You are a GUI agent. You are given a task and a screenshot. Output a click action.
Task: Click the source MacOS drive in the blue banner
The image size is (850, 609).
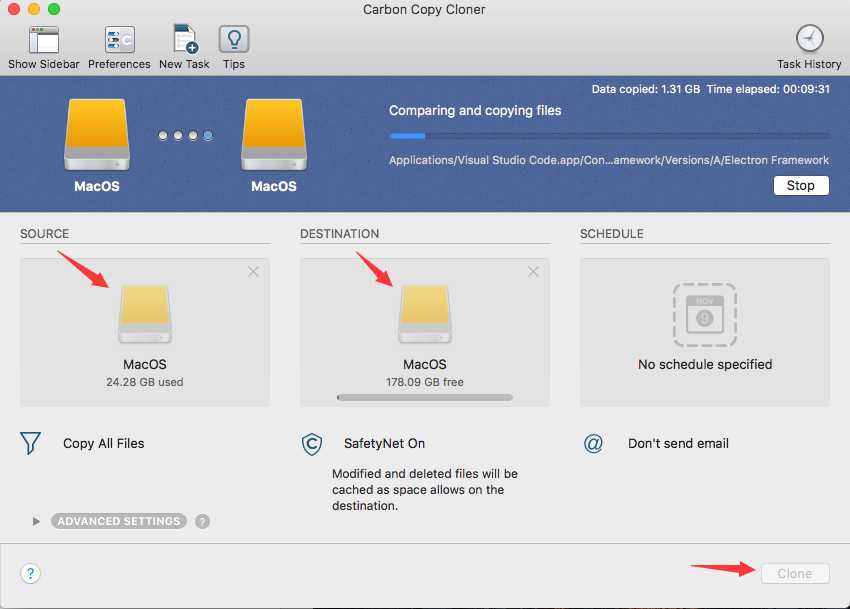(x=96, y=134)
